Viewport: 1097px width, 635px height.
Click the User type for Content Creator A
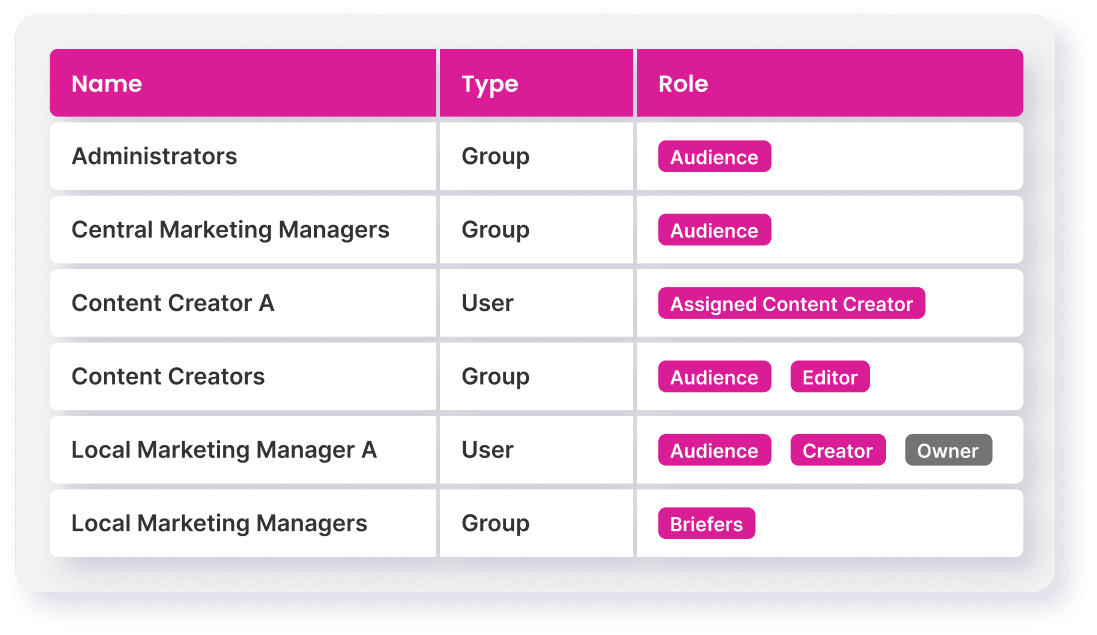pyautogui.click(x=487, y=303)
